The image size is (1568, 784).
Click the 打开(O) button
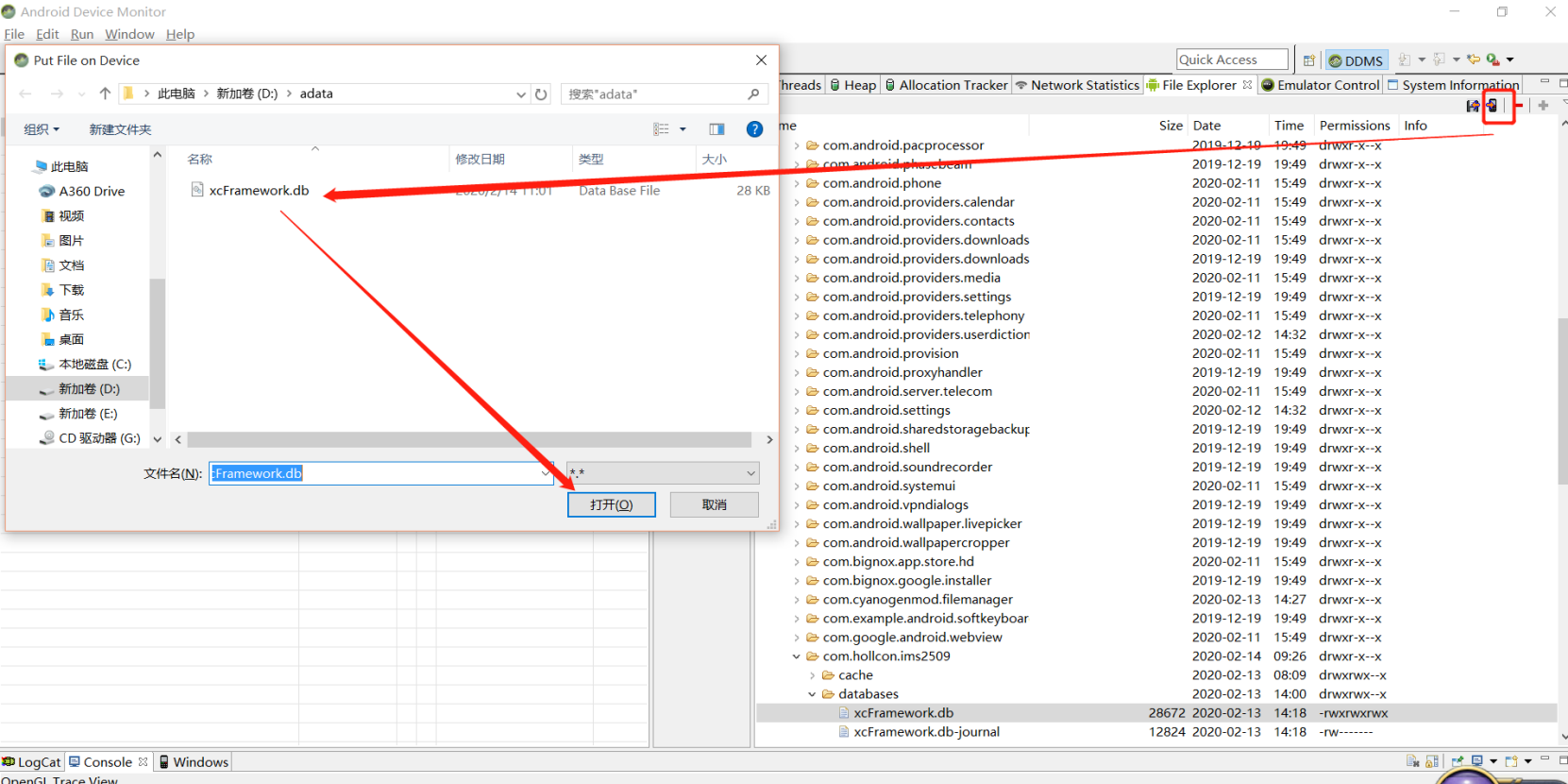612,504
